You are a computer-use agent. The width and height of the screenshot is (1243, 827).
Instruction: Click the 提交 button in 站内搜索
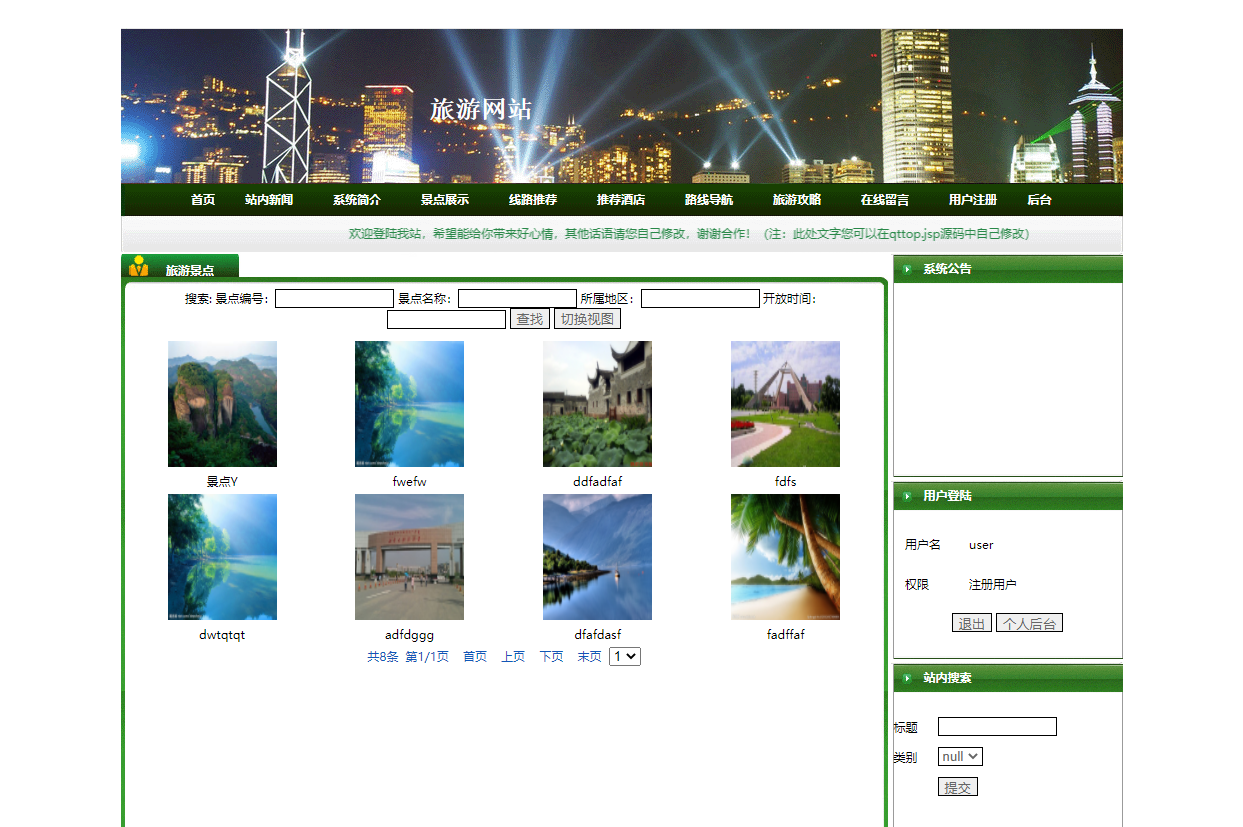coord(957,786)
